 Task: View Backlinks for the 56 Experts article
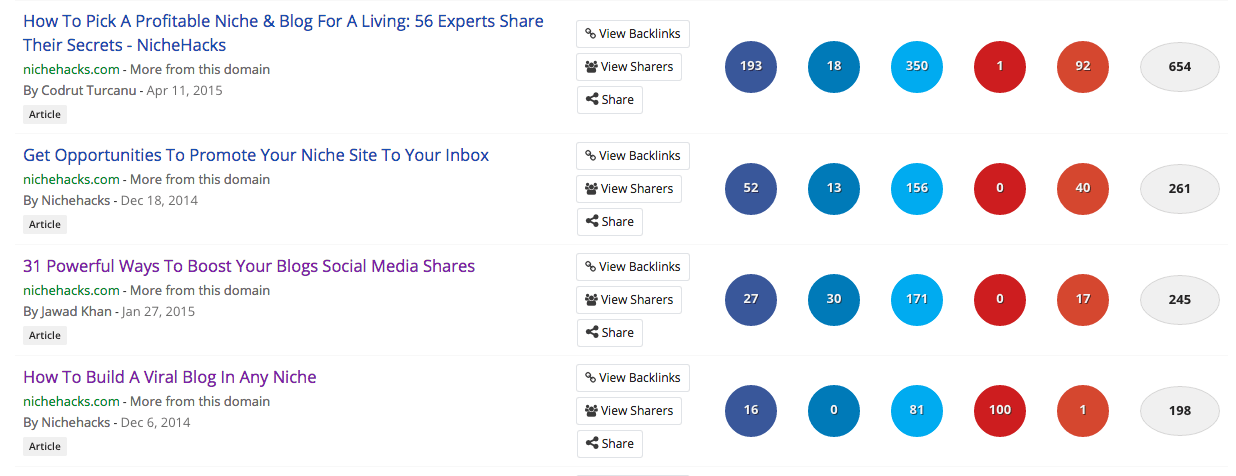(x=633, y=34)
